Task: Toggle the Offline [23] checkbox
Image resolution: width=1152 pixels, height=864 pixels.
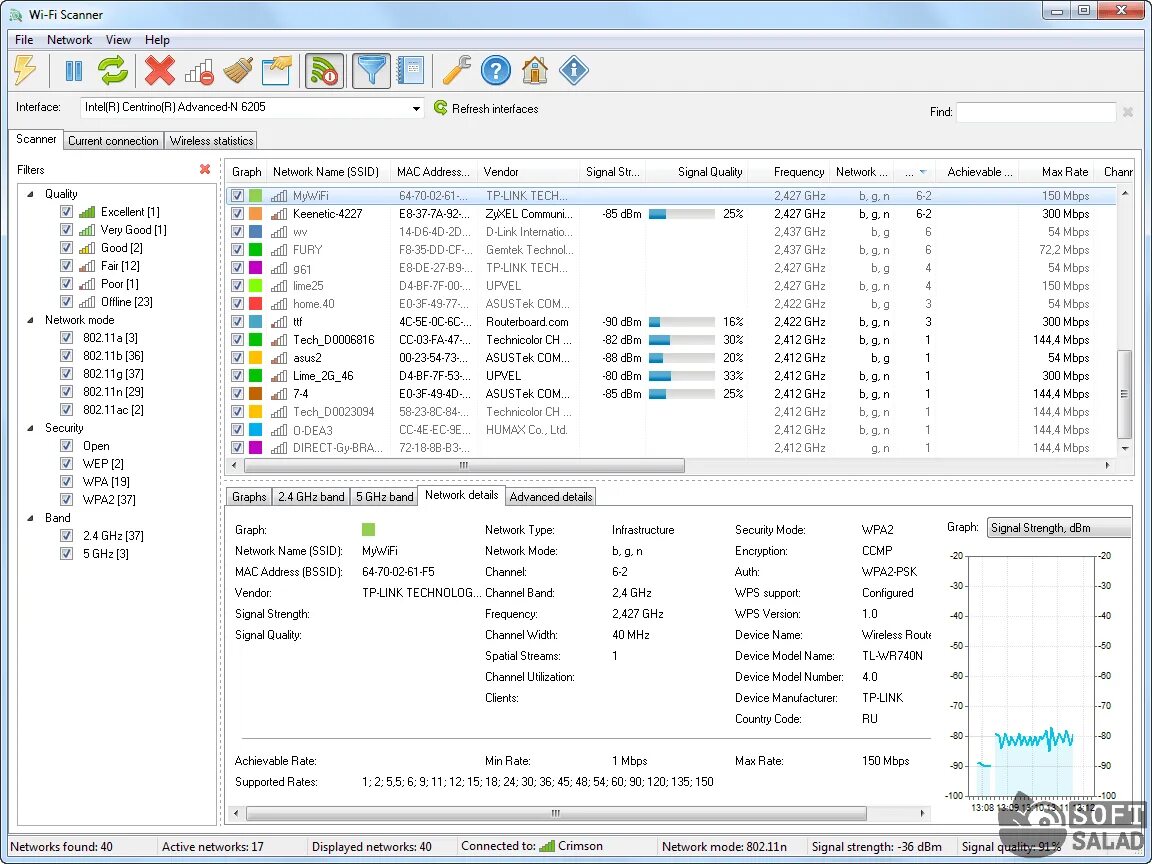Action: [66, 302]
